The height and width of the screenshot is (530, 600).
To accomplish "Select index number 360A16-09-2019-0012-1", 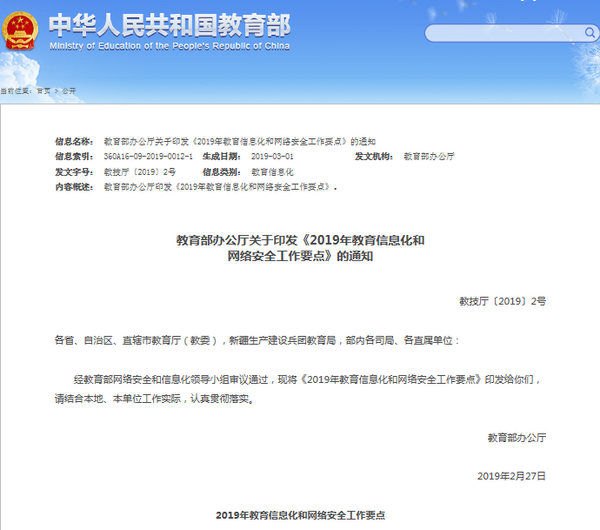I will coord(148,157).
